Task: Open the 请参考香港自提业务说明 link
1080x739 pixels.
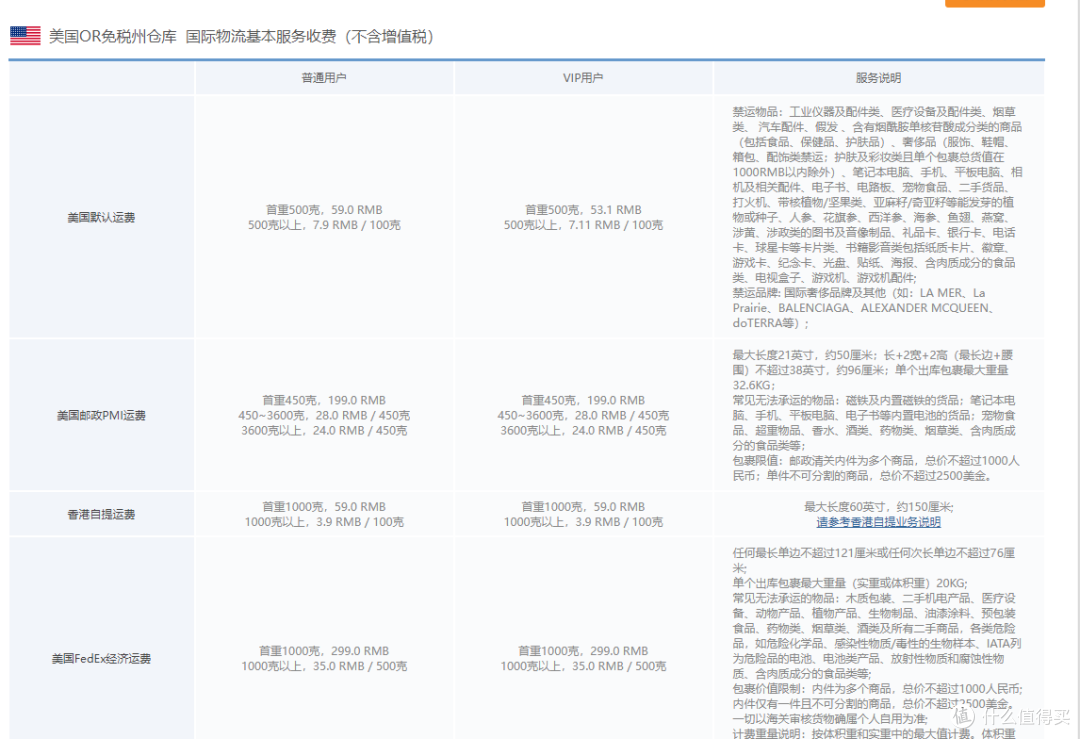Action: 878,522
